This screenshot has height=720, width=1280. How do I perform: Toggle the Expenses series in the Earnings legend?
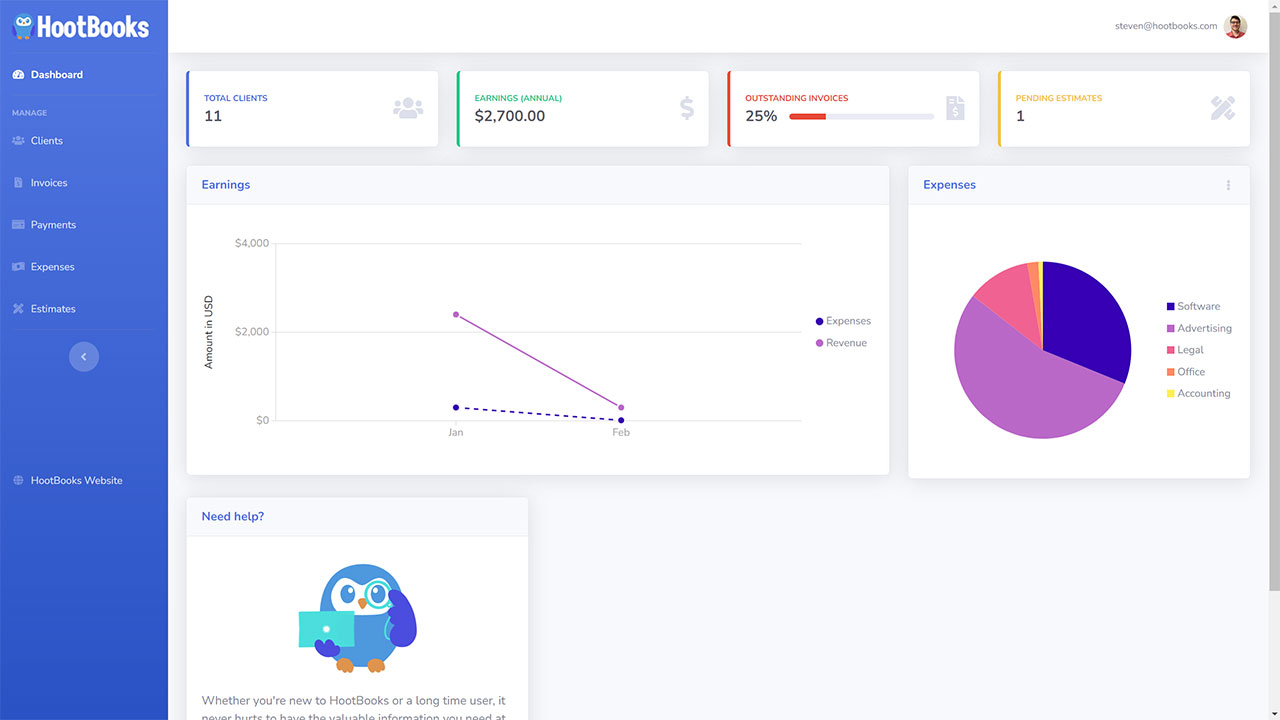tap(843, 321)
